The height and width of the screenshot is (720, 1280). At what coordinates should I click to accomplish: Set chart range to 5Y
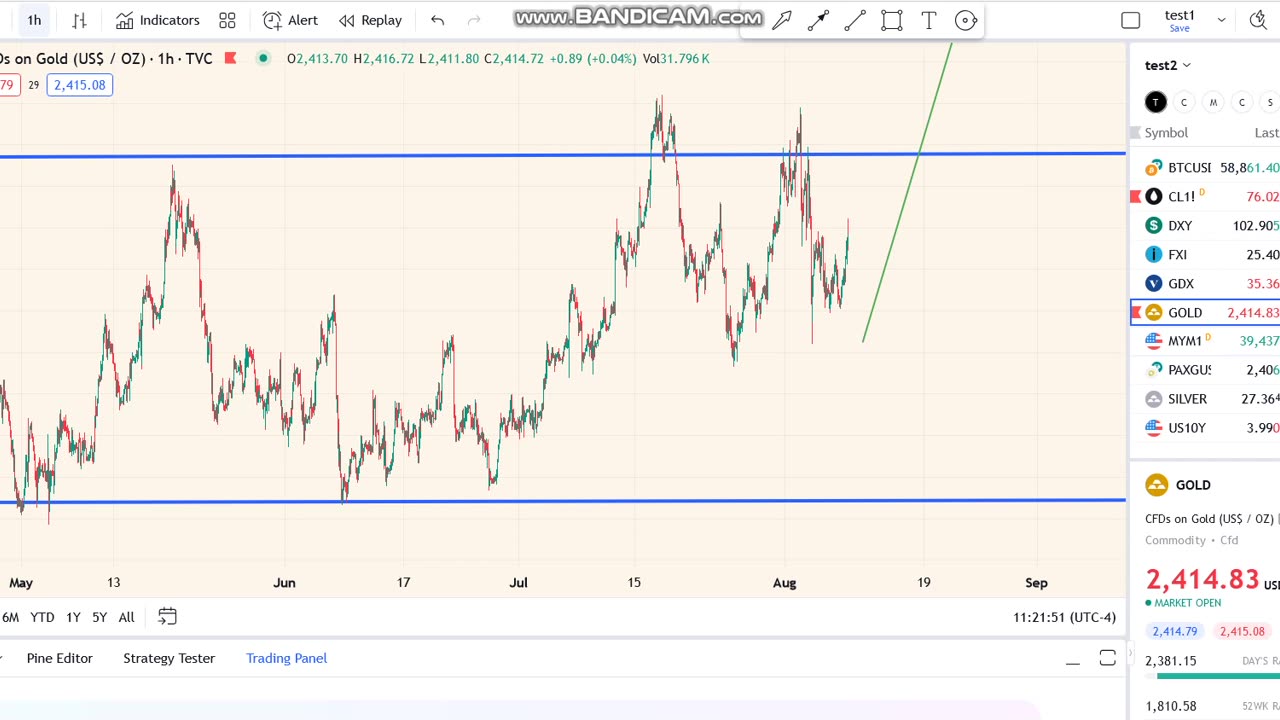(99, 617)
